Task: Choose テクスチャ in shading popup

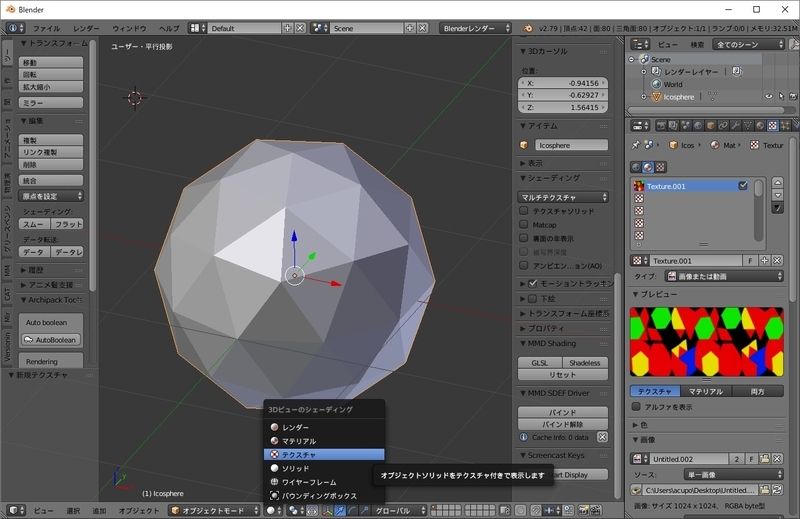Action: (x=324, y=454)
